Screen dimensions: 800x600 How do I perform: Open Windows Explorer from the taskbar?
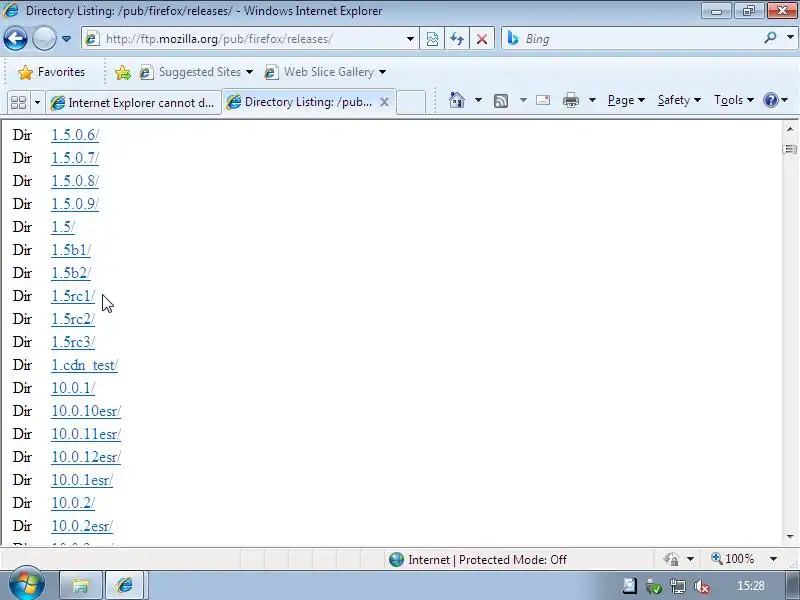[x=81, y=585]
